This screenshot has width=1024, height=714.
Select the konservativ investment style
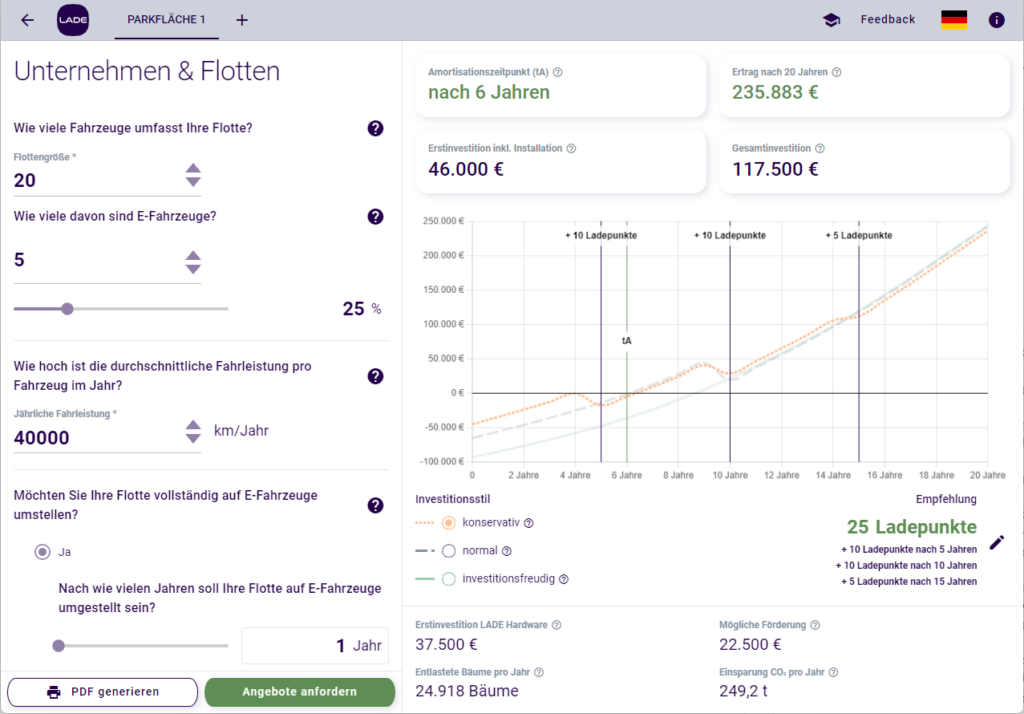pos(449,522)
